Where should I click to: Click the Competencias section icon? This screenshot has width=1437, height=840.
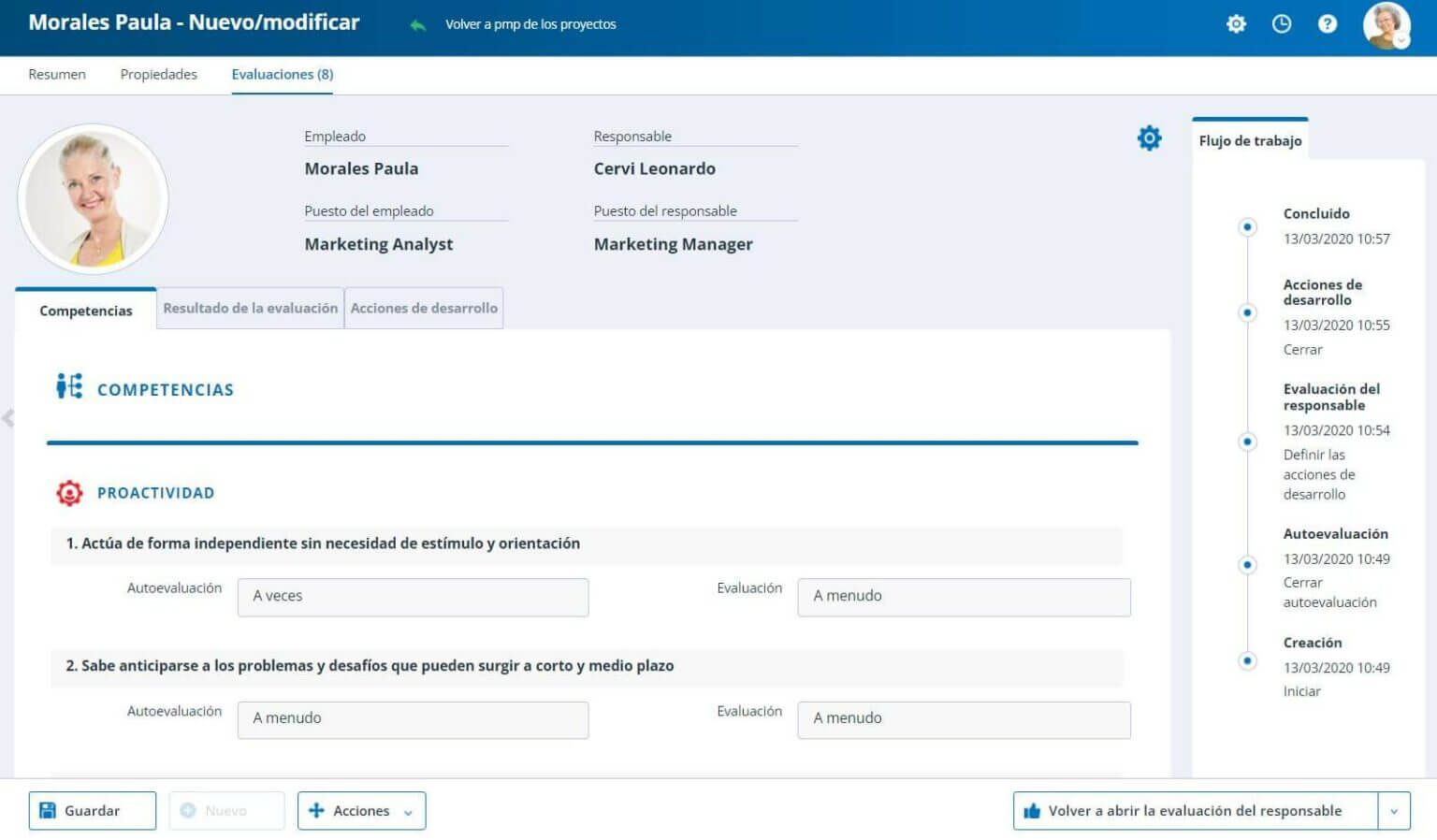69,386
